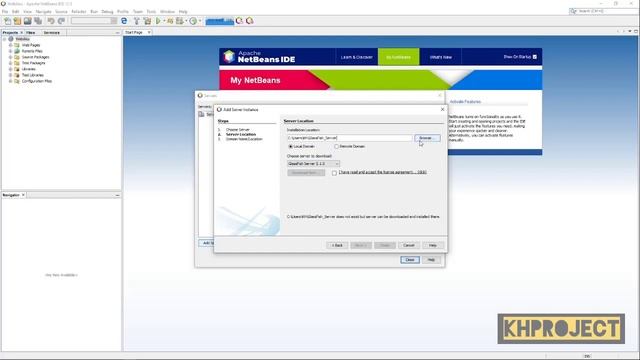Click Cancel in Add Server Instance dialog

point(409,245)
